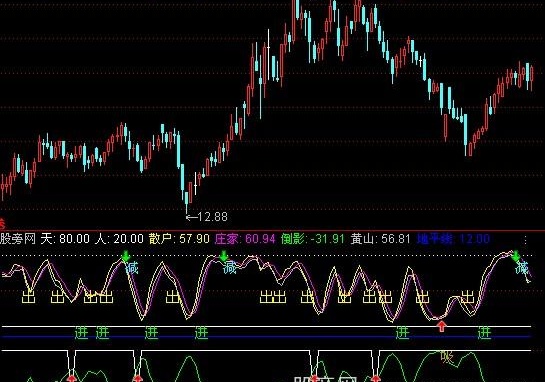Select the middle 减 signal label

(230, 268)
